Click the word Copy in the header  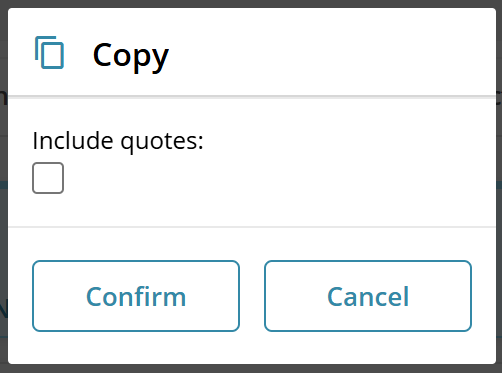131,56
